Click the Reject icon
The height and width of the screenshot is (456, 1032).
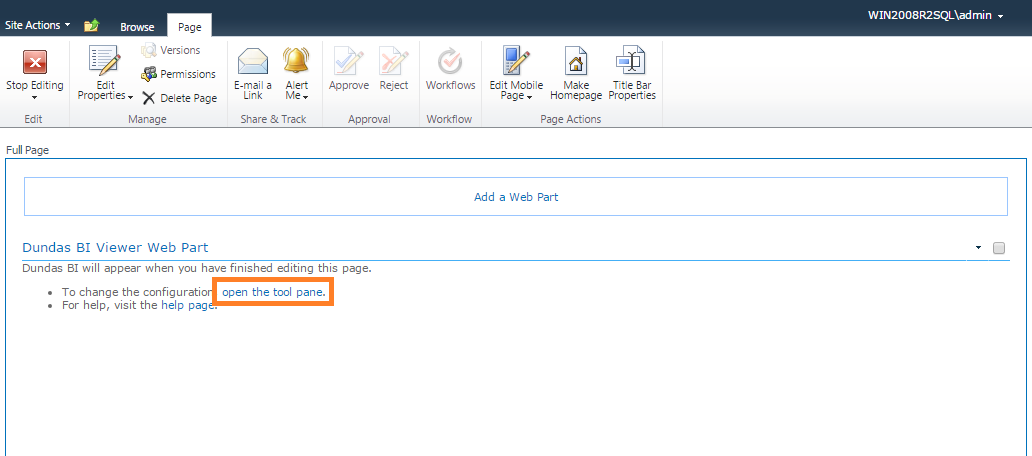[394, 61]
